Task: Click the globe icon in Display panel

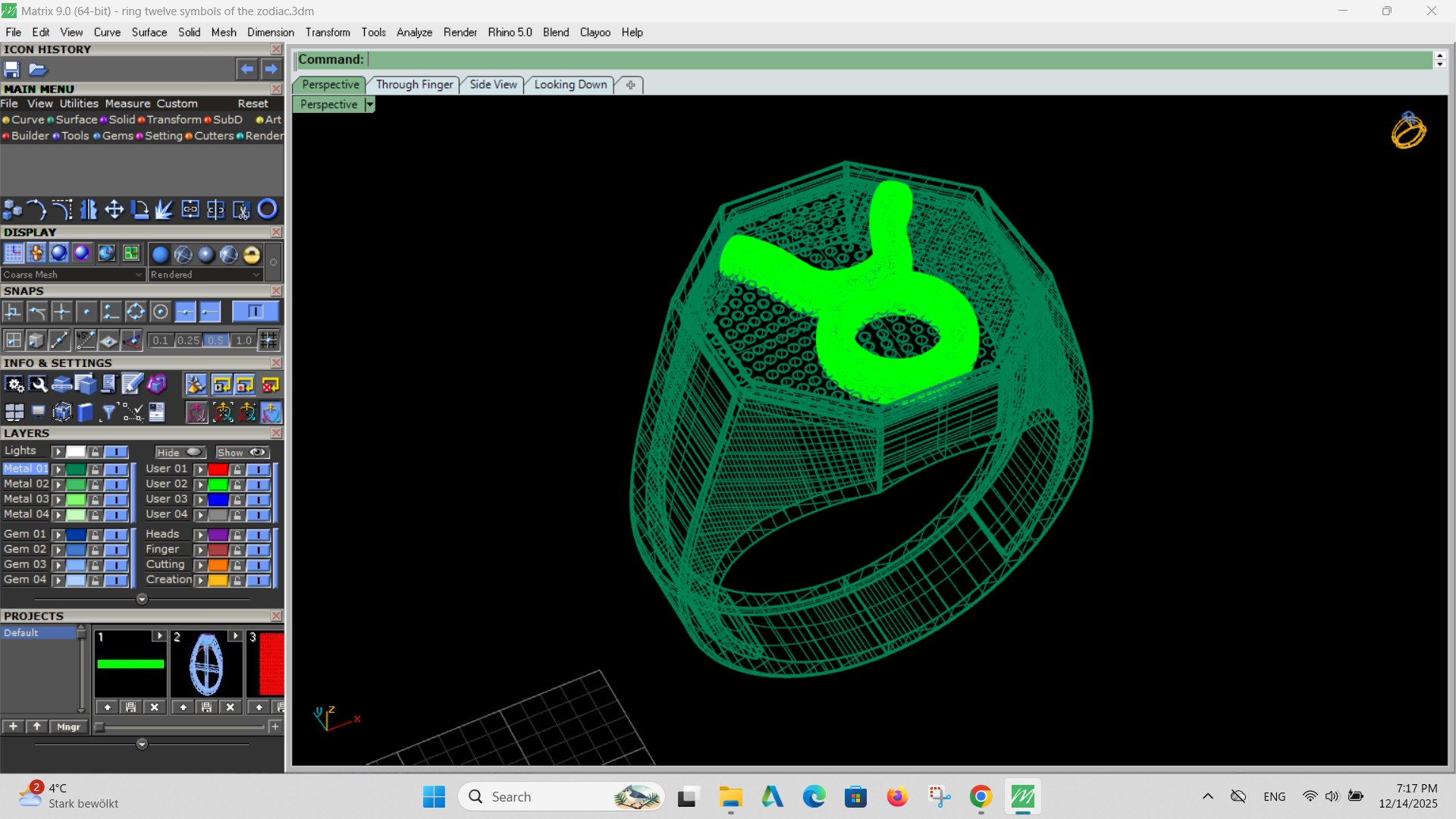Action: coord(107,253)
